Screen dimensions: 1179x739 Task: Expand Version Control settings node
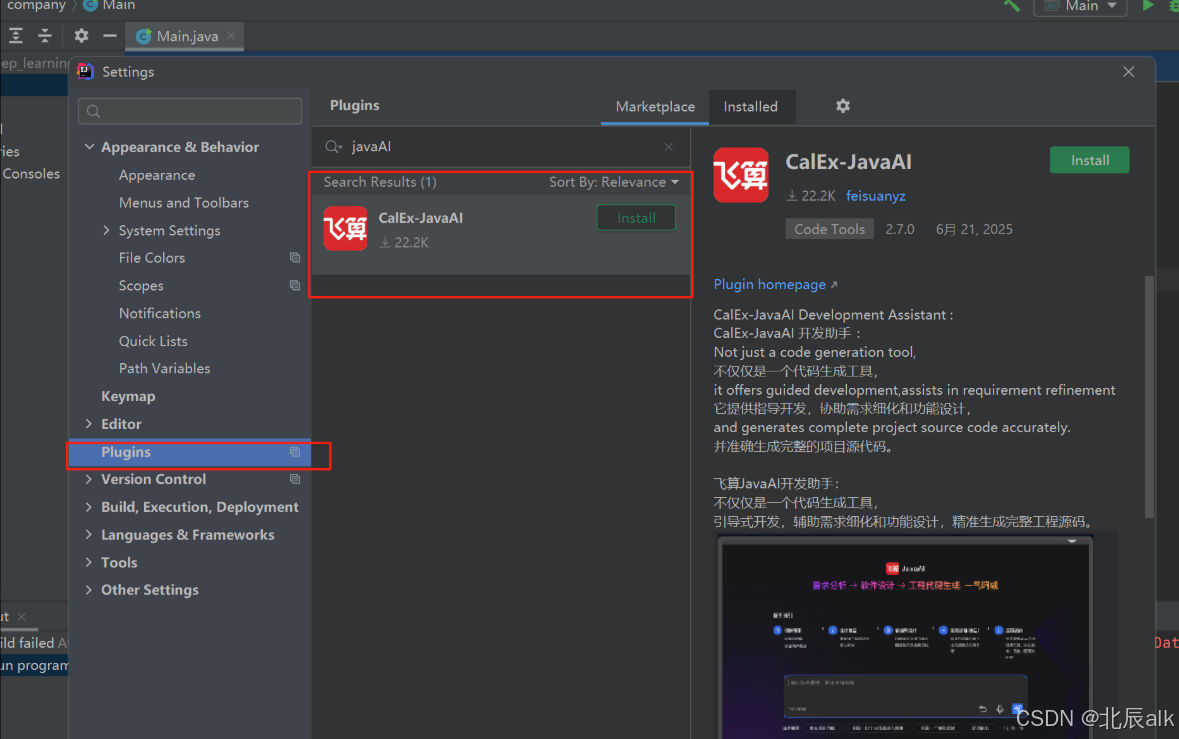point(89,479)
